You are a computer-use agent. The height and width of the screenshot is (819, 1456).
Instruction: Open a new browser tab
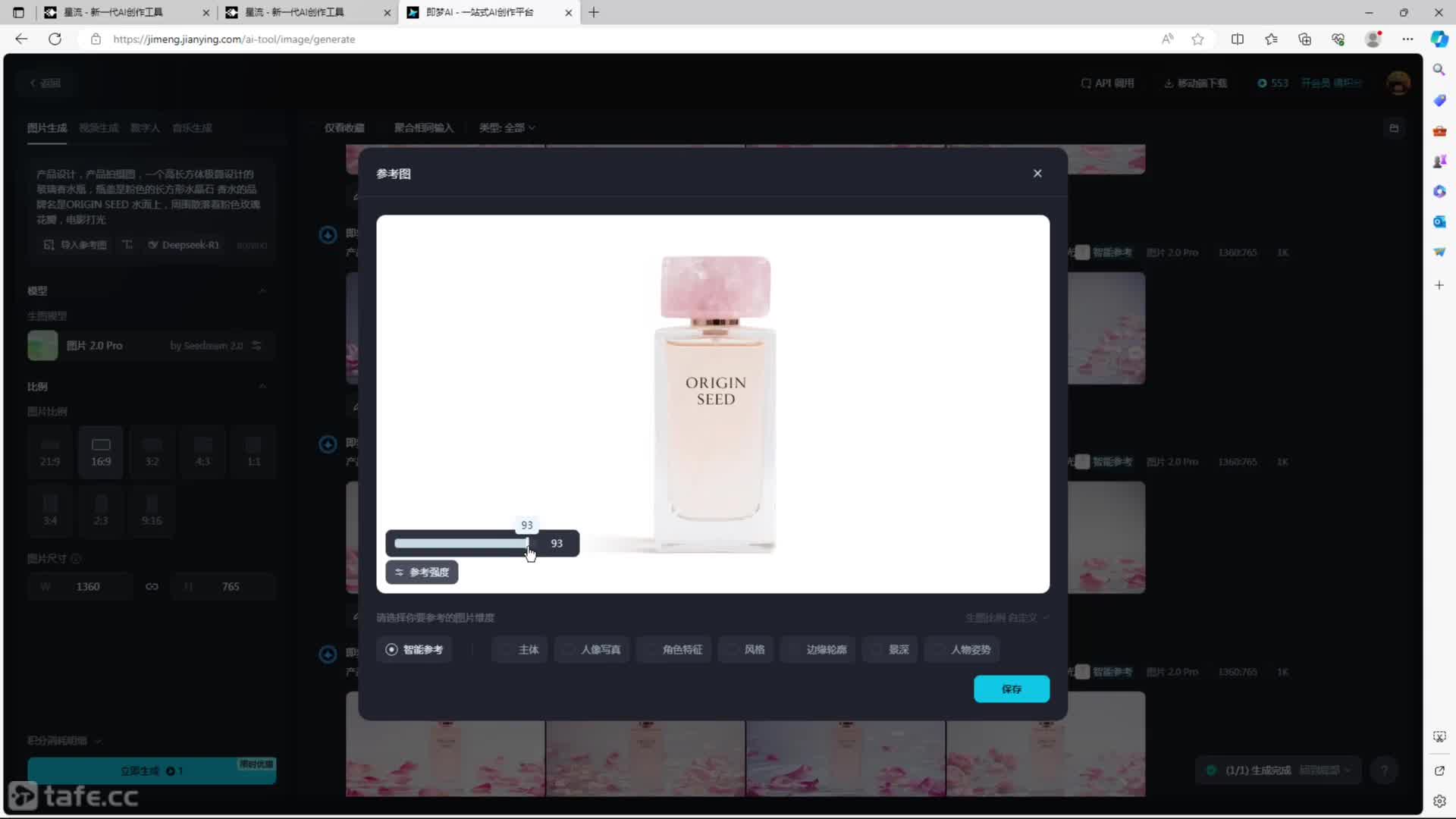[x=594, y=12]
